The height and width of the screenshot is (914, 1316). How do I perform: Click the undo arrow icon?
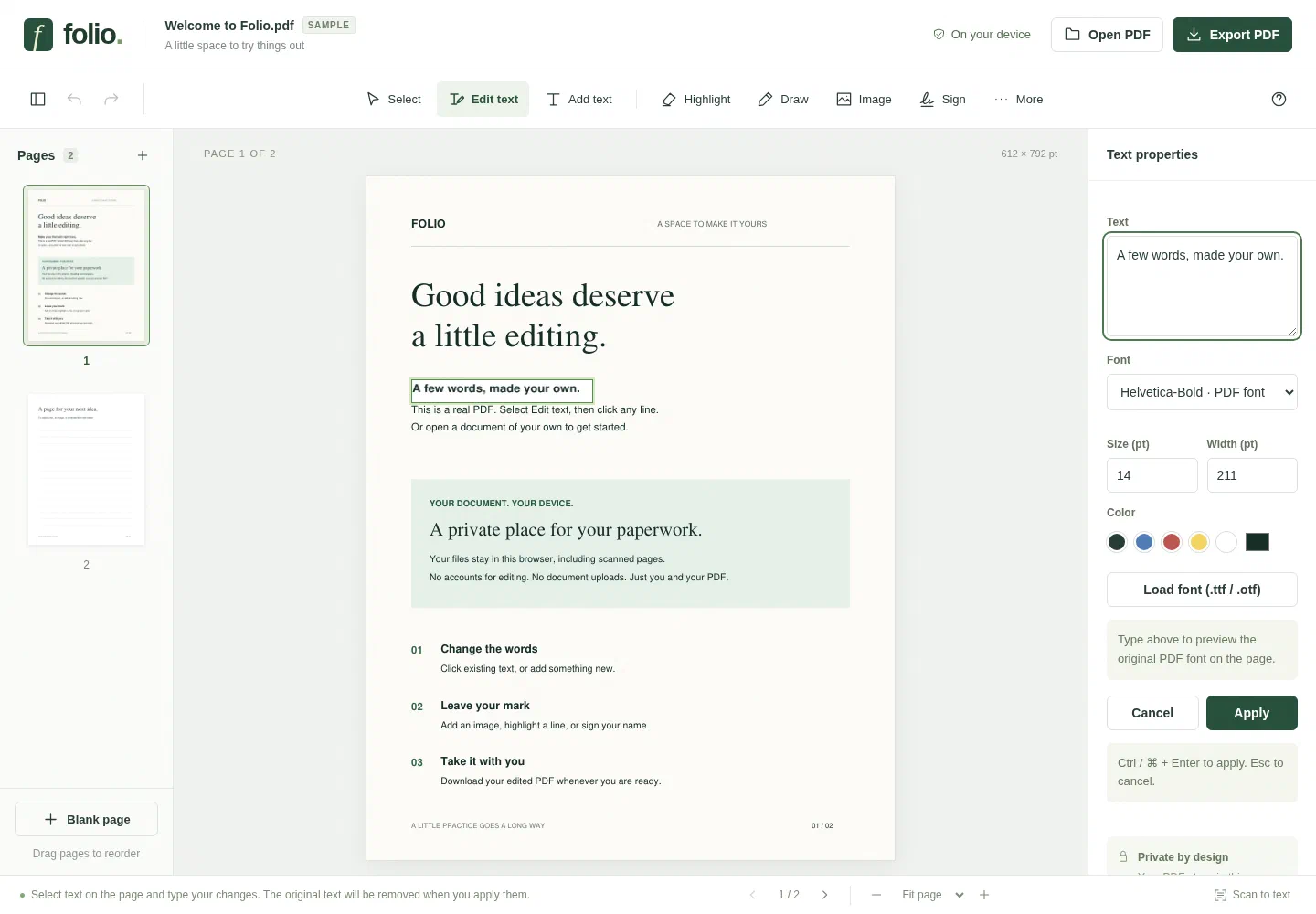(75, 99)
